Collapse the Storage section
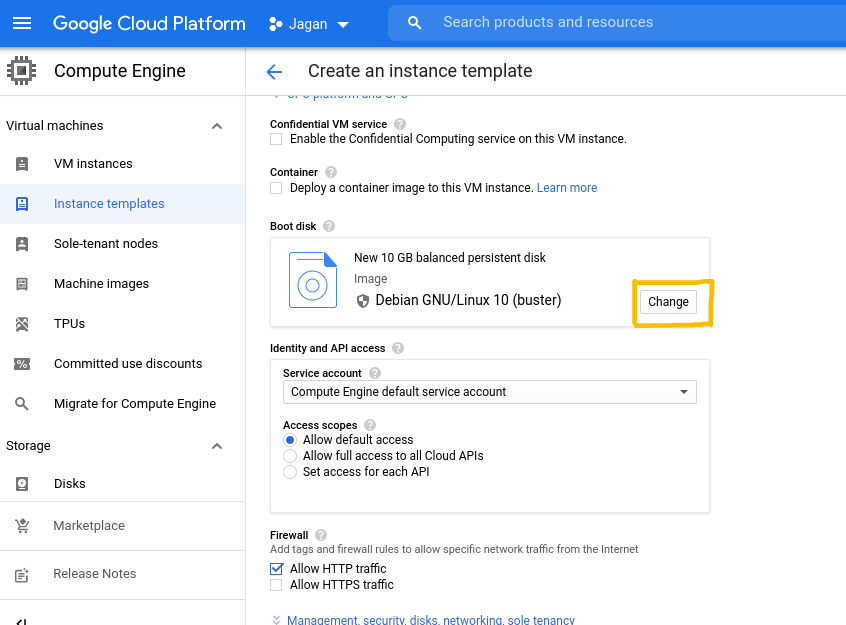846x625 pixels. click(x=217, y=446)
